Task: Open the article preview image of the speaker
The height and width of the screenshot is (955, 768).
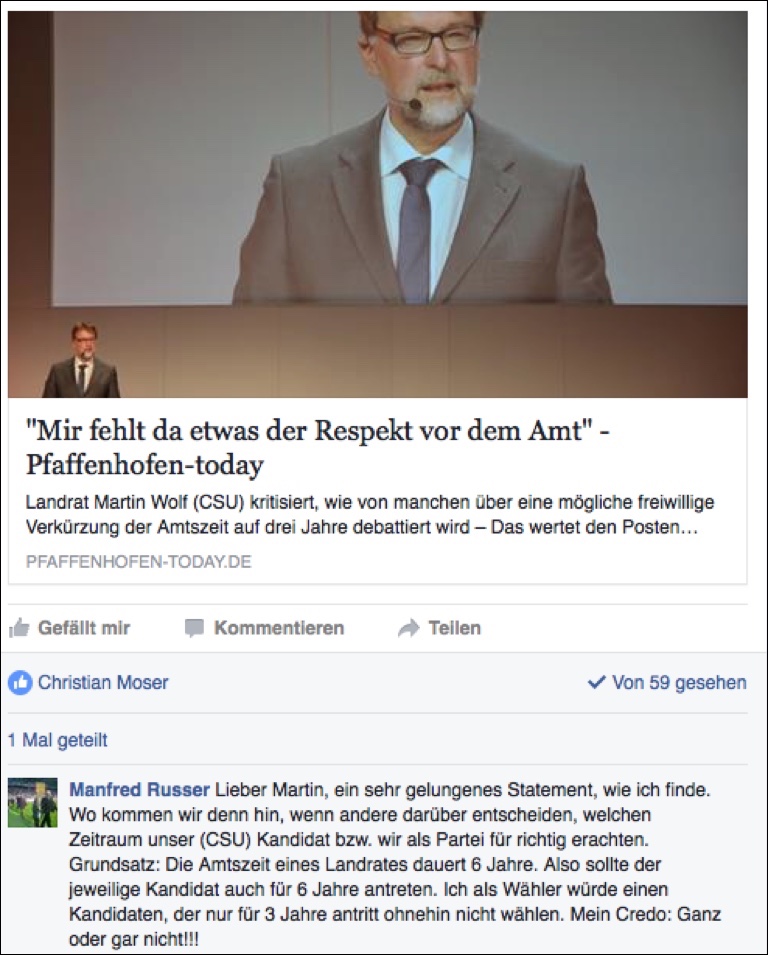Action: (378, 204)
